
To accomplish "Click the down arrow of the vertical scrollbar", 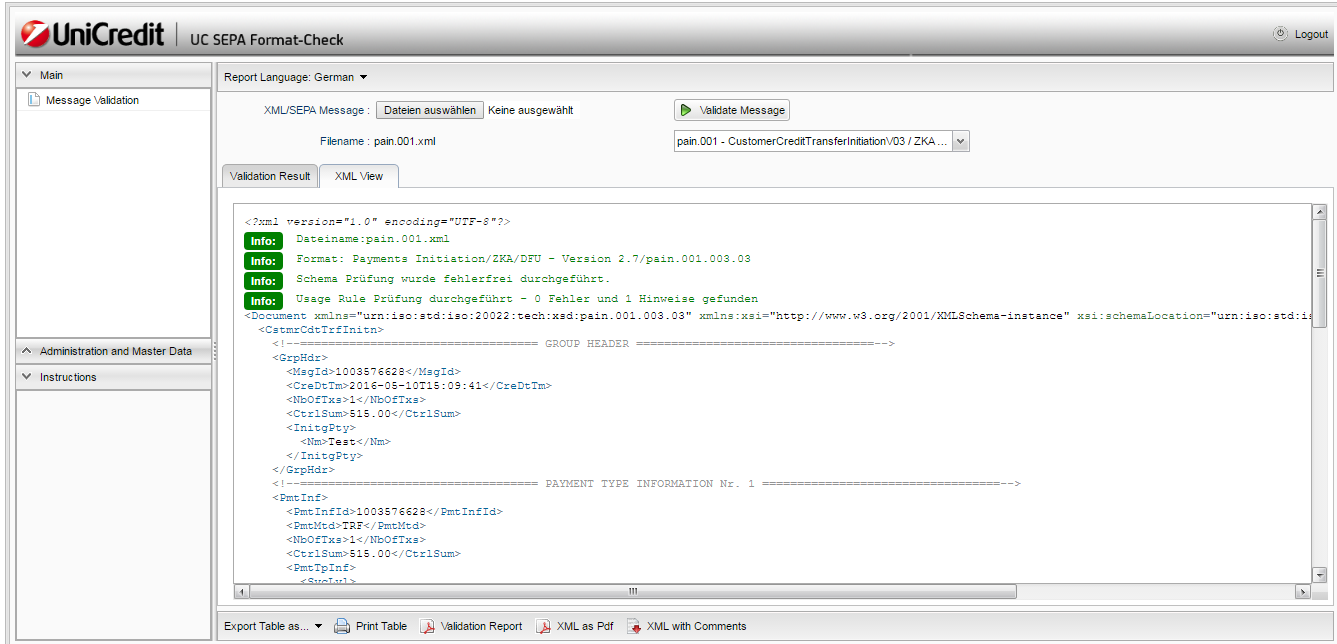I will tap(1320, 575).
